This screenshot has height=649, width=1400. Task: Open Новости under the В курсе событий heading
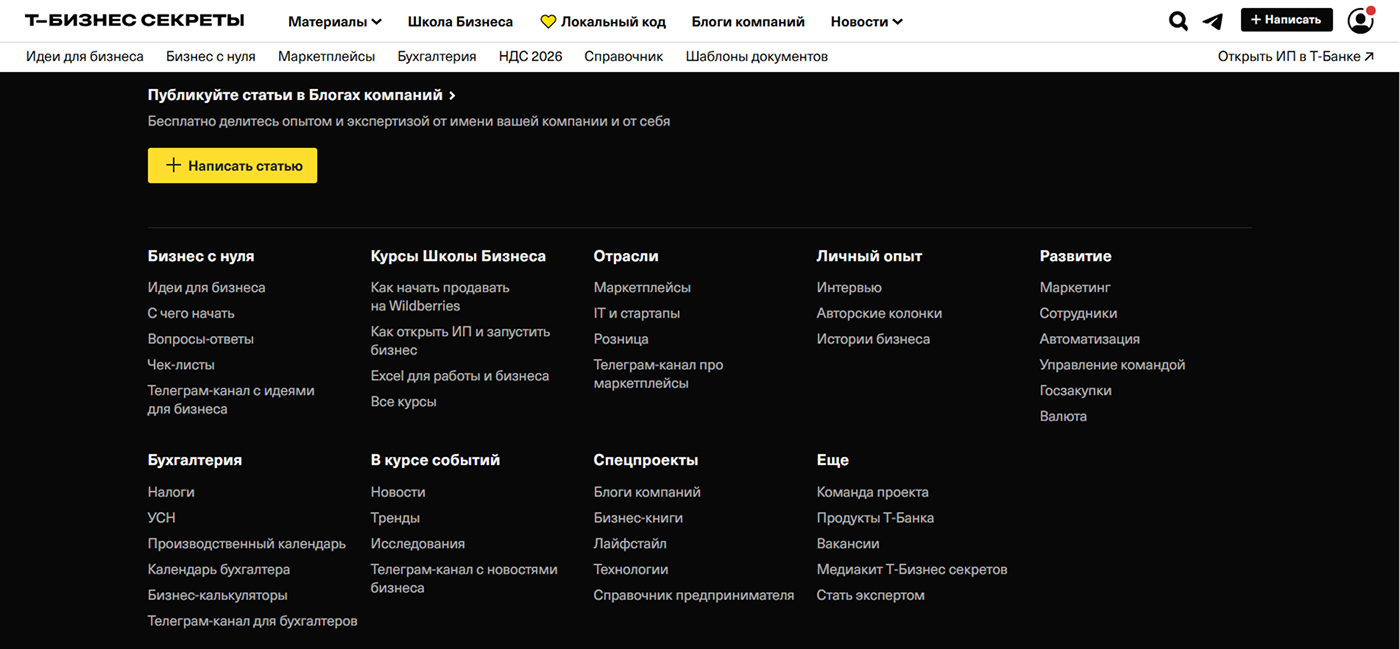[398, 492]
